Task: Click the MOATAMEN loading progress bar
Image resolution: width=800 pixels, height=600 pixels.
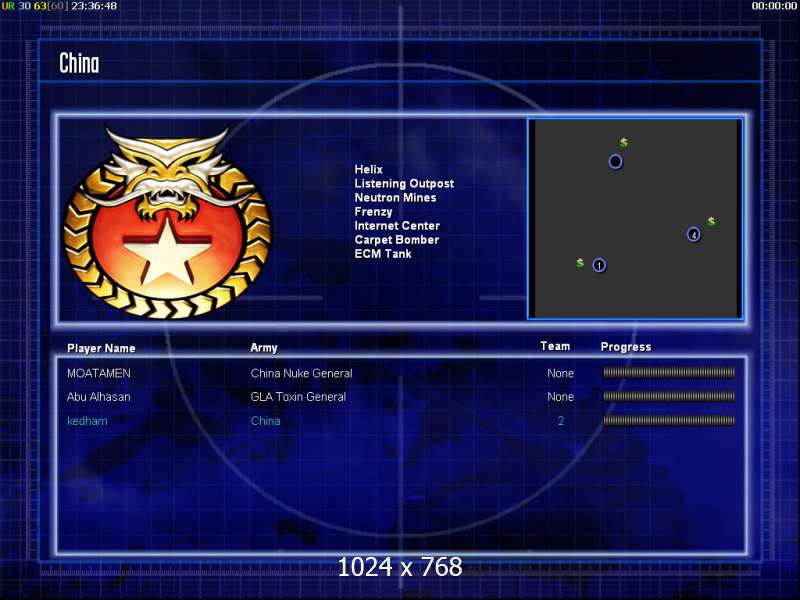Action: coord(669,373)
